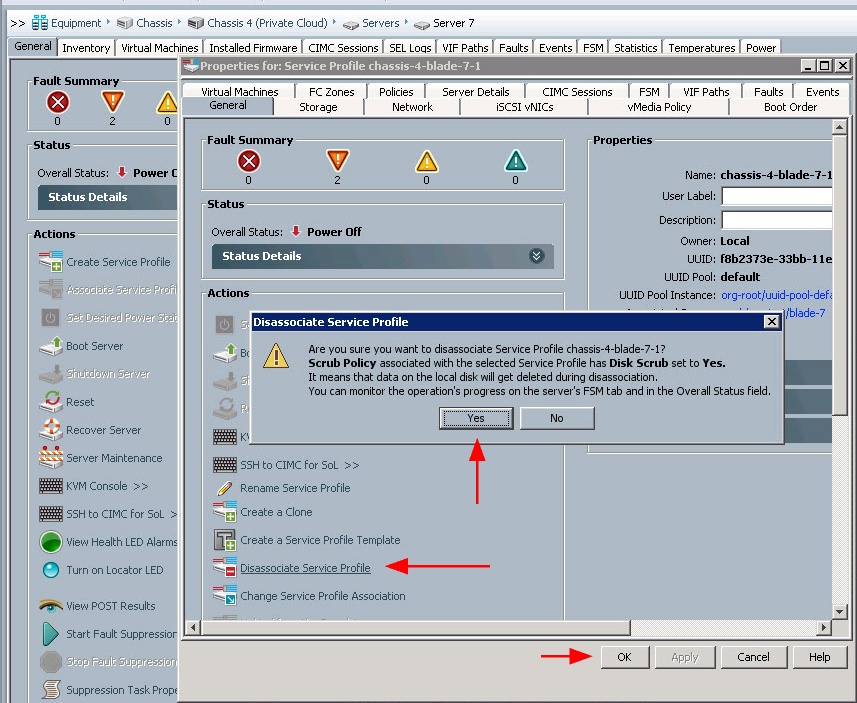Click Suppression Task Properties scroll icon
857x703 pixels.
[x=51, y=689]
